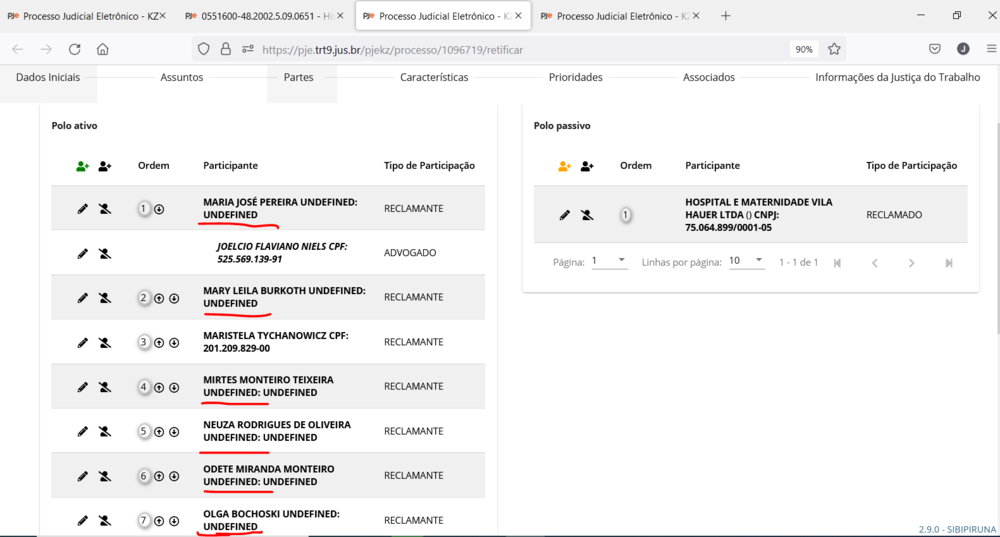Close the active Processo Judicial tab
Image resolution: width=1000 pixels, height=537 pixels.
(518, 16)
